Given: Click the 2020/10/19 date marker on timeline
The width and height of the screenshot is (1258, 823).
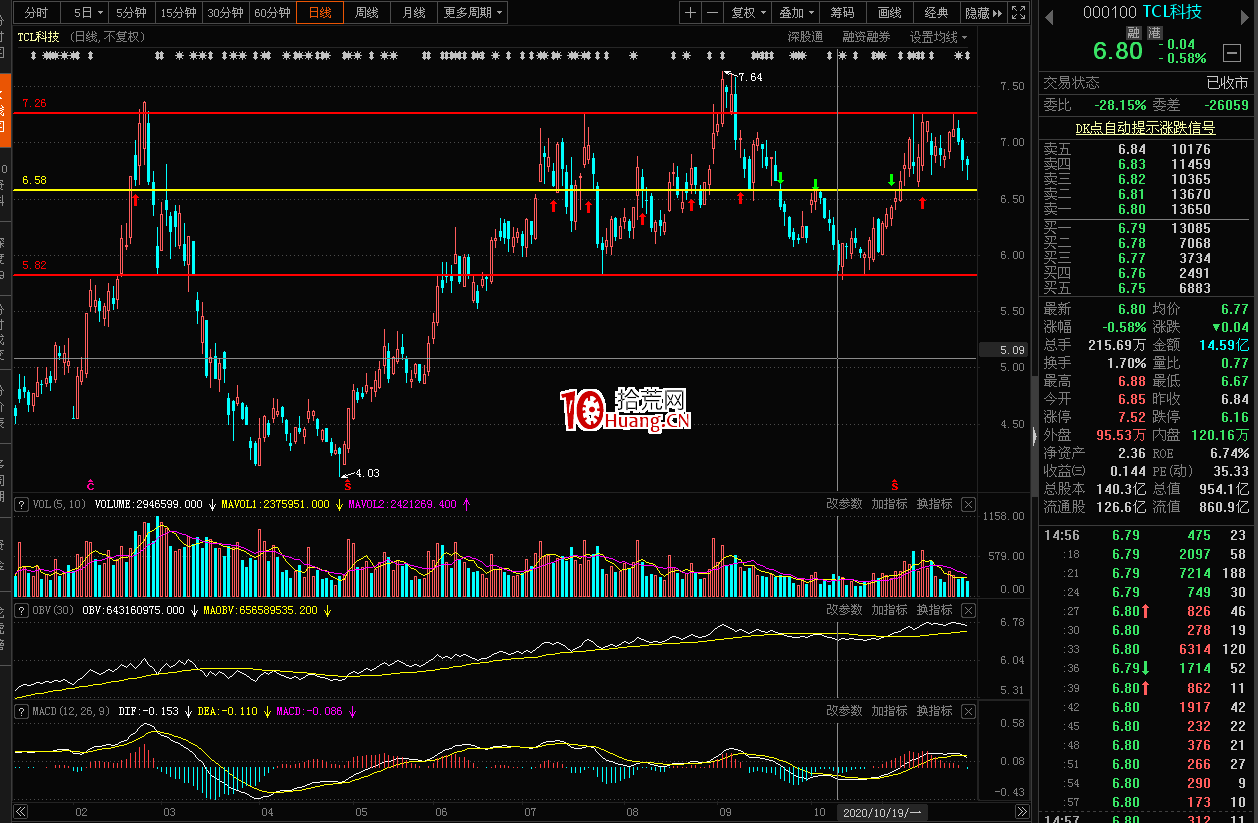Looking at the screenshot, I should coord(883,812).
